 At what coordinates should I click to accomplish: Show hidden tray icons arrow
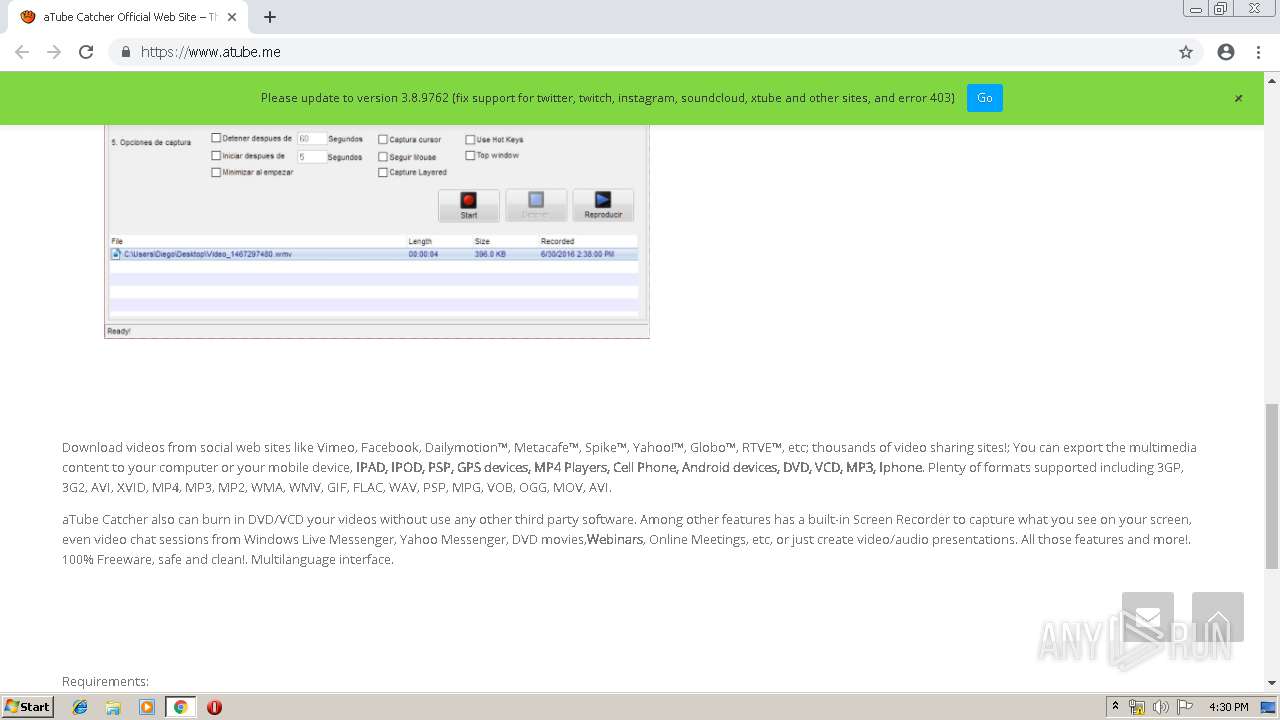tap(1115, 707)
